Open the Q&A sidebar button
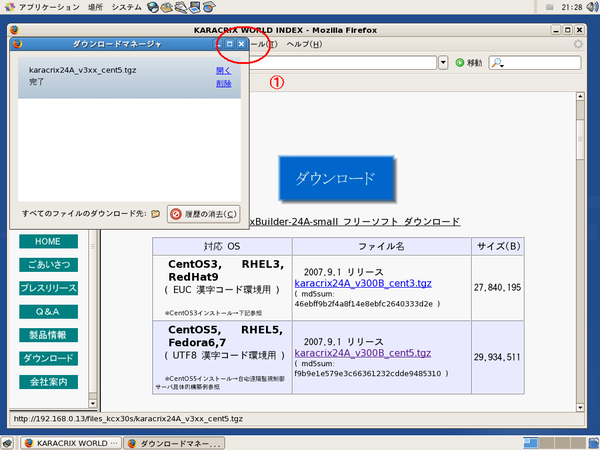The image size is (600, 450). tap(48, 311)
